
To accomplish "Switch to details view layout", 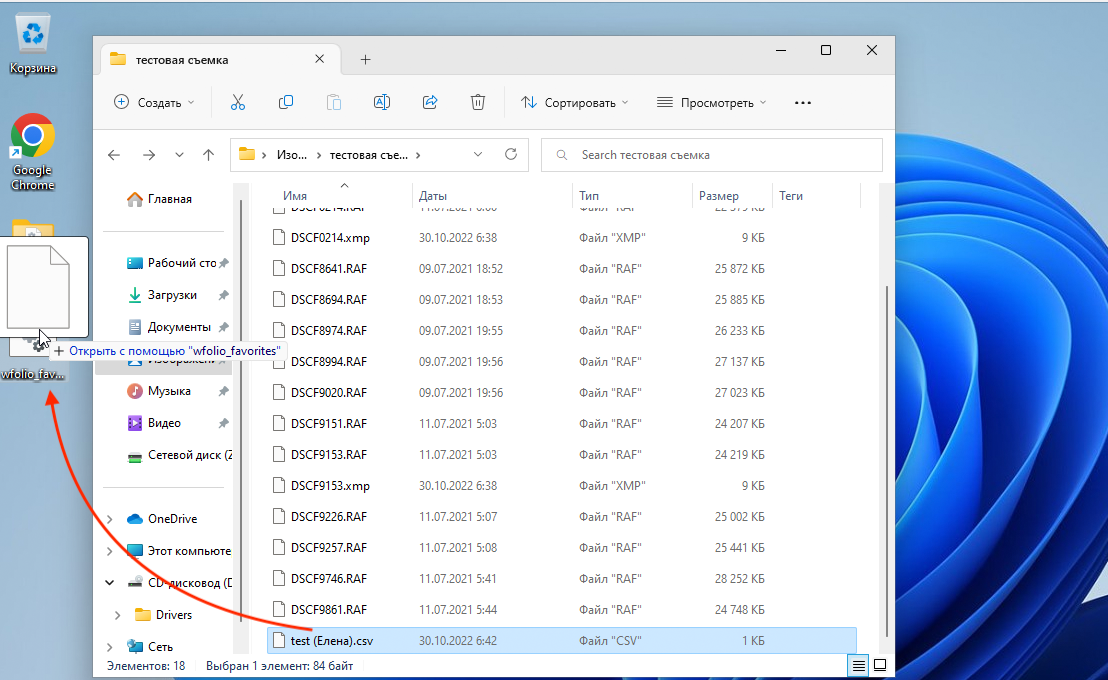I will point(858,665).
